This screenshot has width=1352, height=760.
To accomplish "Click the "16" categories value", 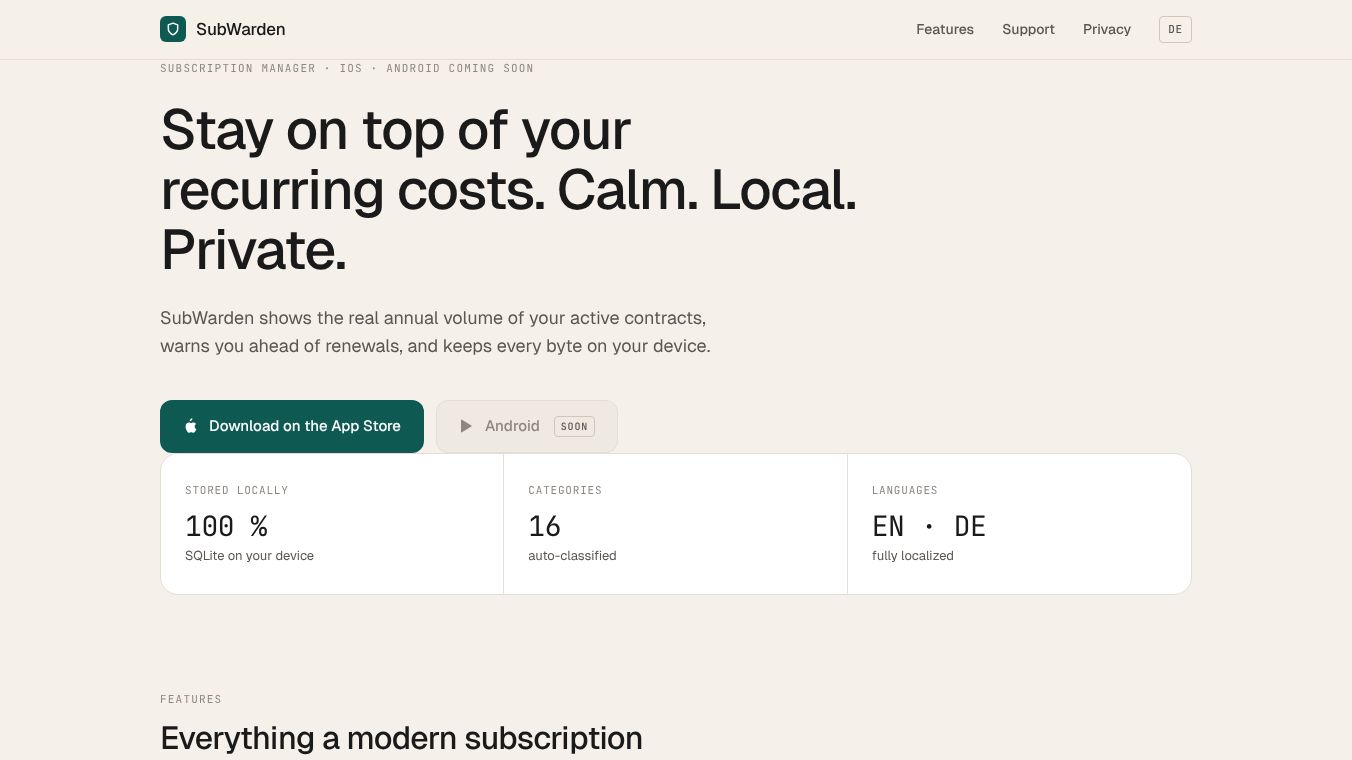I will pos(544,526).
